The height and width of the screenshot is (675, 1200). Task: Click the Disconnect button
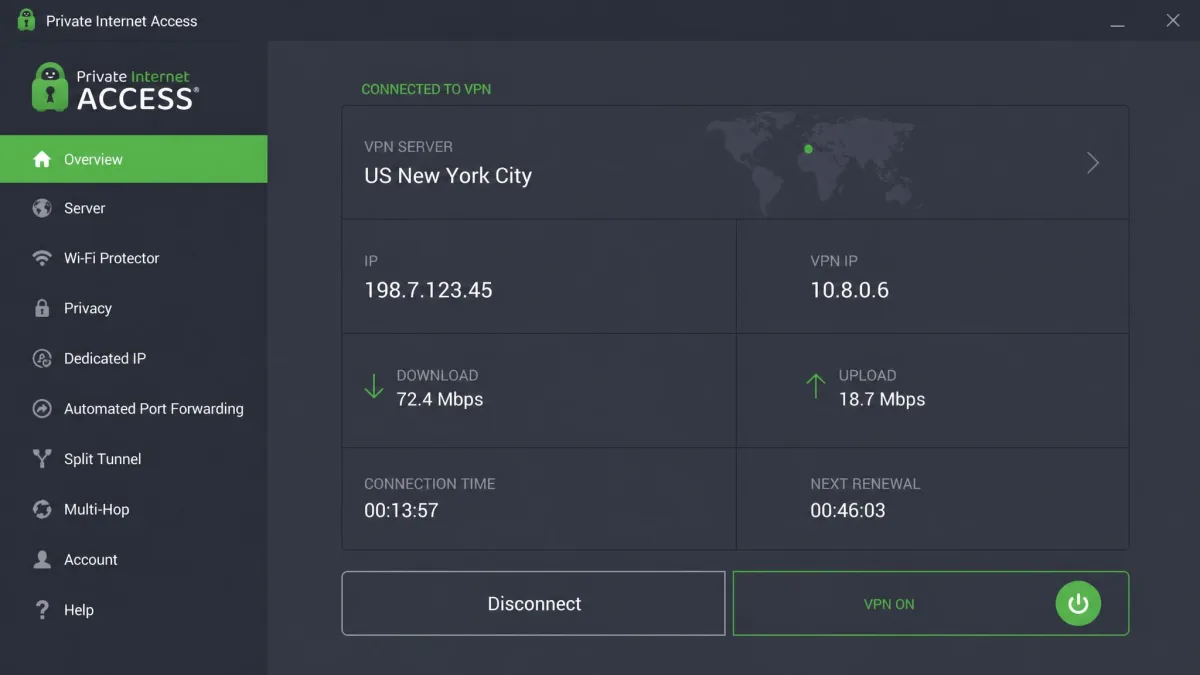point(534,603)
